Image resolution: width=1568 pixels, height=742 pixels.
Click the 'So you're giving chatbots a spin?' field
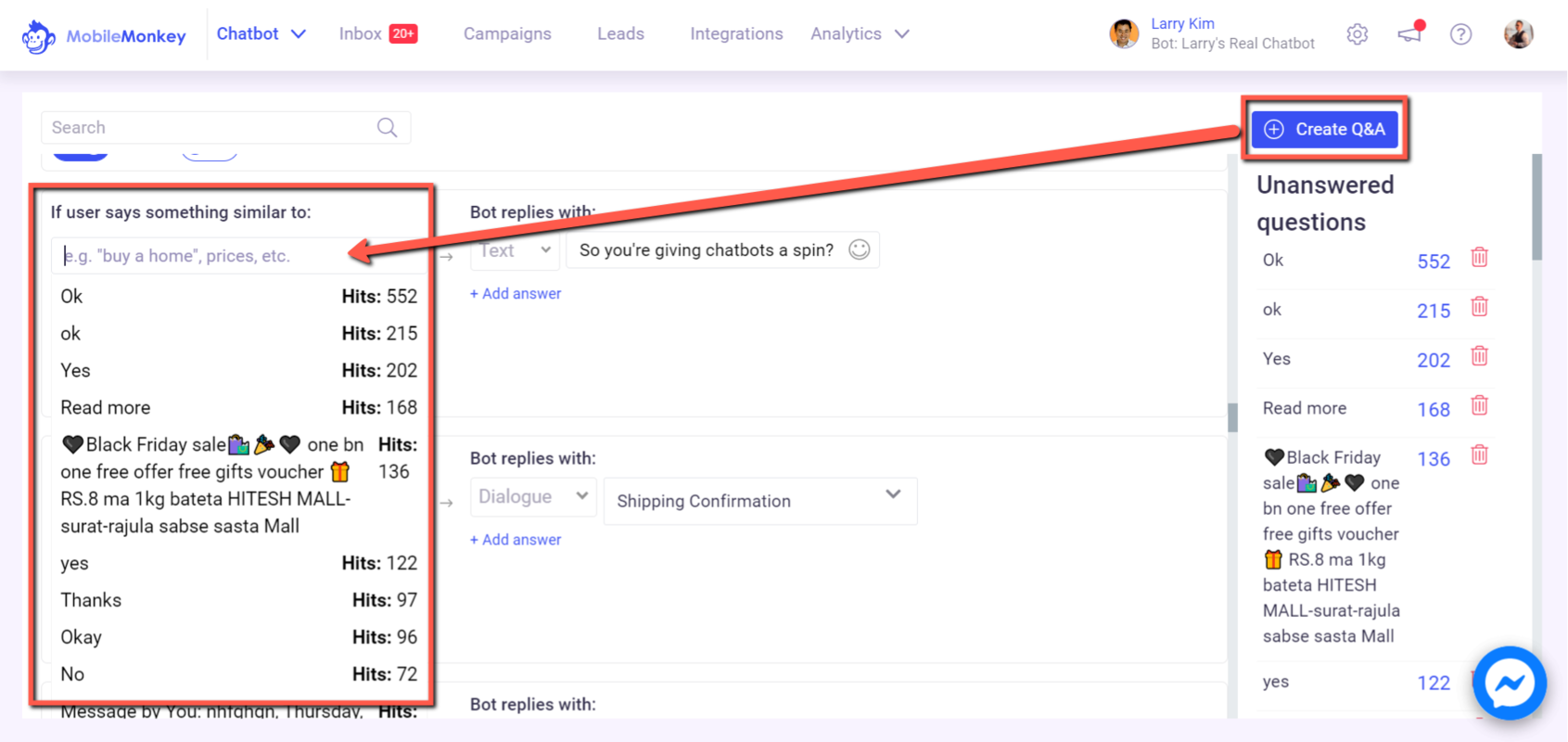(722, 250)
